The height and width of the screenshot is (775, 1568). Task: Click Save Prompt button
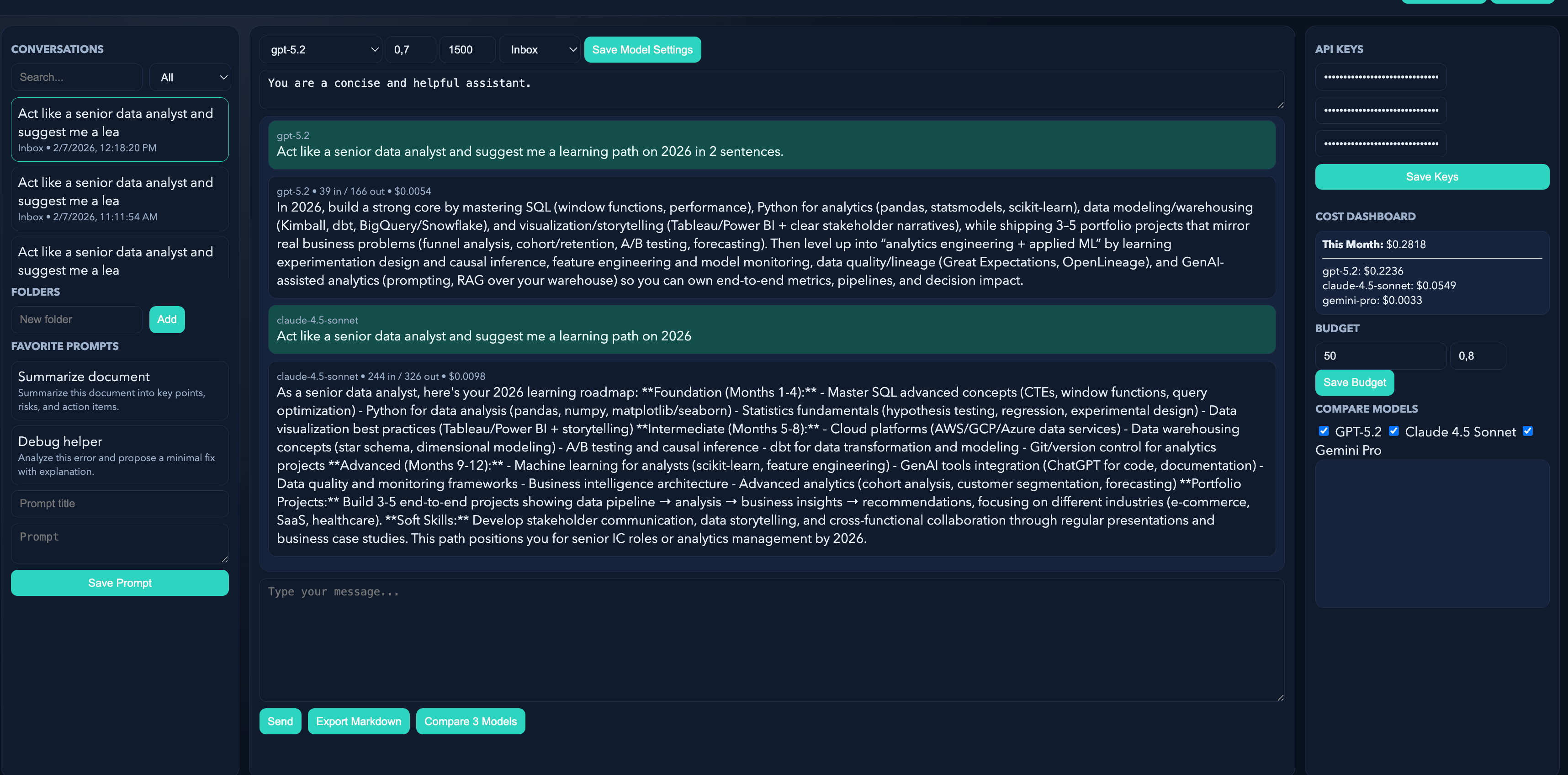click(119, 583)
